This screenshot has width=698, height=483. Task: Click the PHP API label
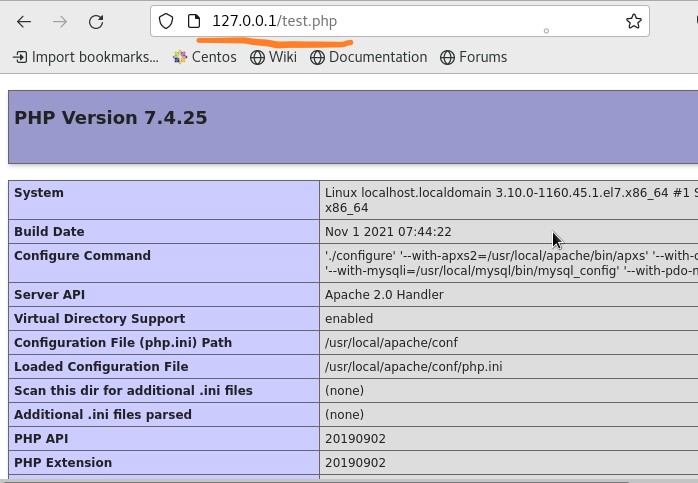[x=41, y=438]
